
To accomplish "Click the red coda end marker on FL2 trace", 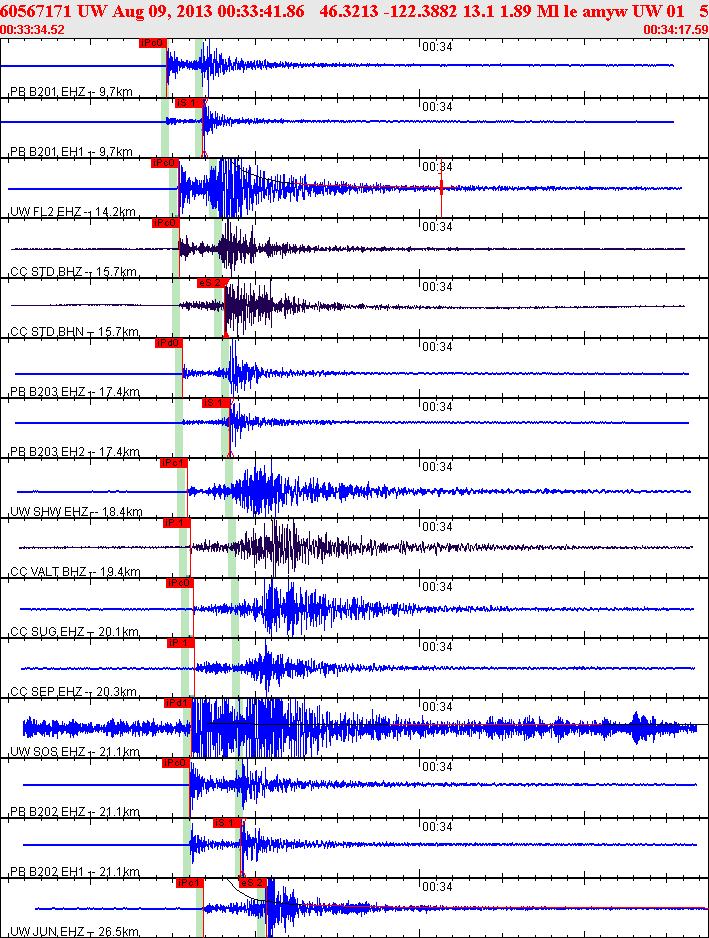I will [442, 188].
